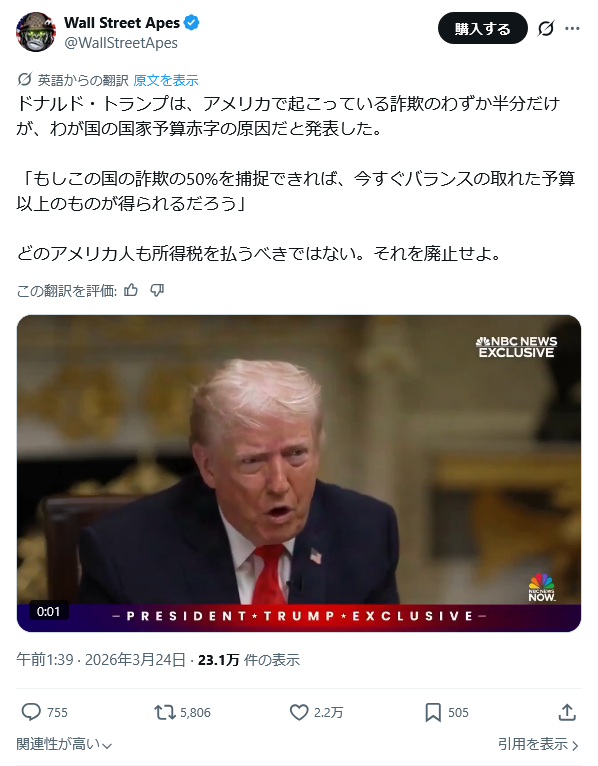Viewport: 598px width, 766px height.
Task: Bookmark this post
Action: (433, 712)
